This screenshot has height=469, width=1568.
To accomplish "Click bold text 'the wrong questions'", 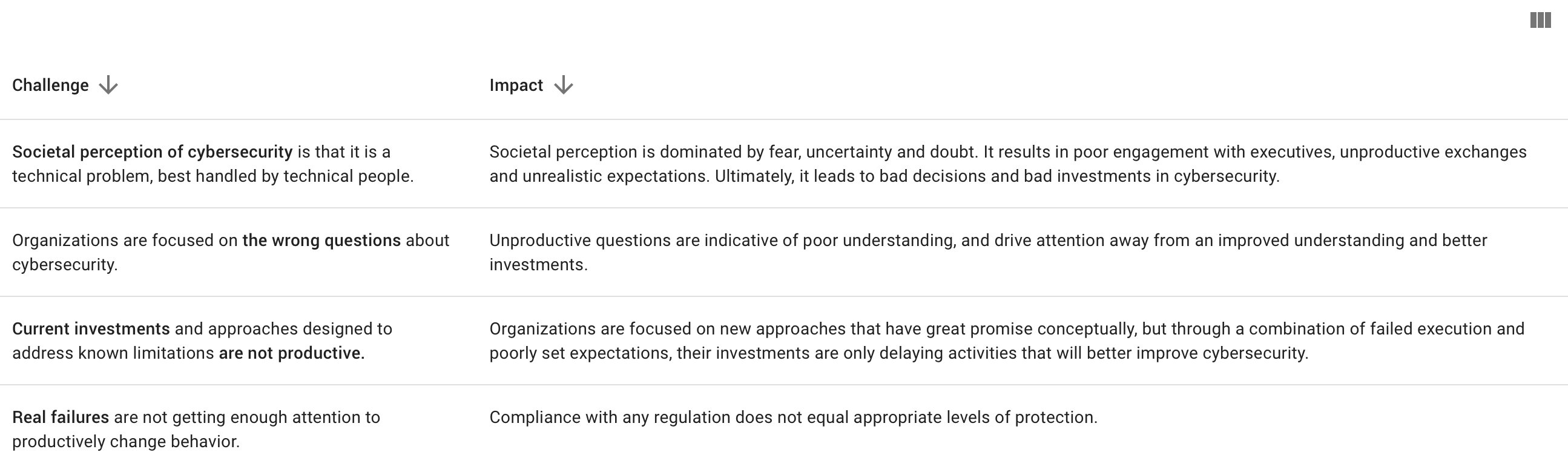I will click(x=321, y=240).
